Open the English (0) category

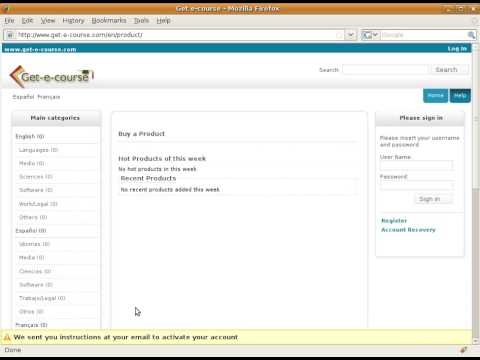[30, 136]
